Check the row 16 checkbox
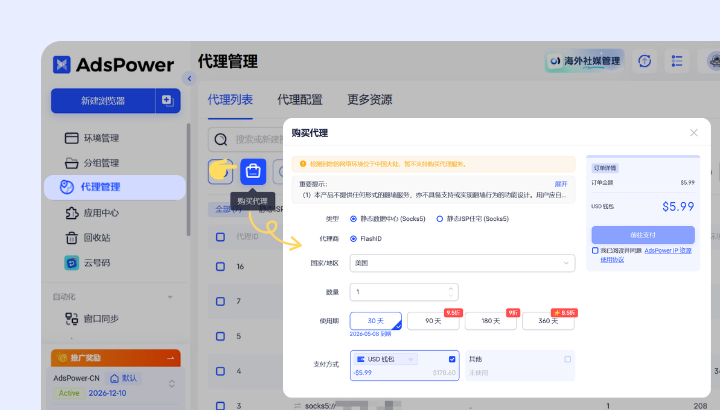 pos(220,266)
